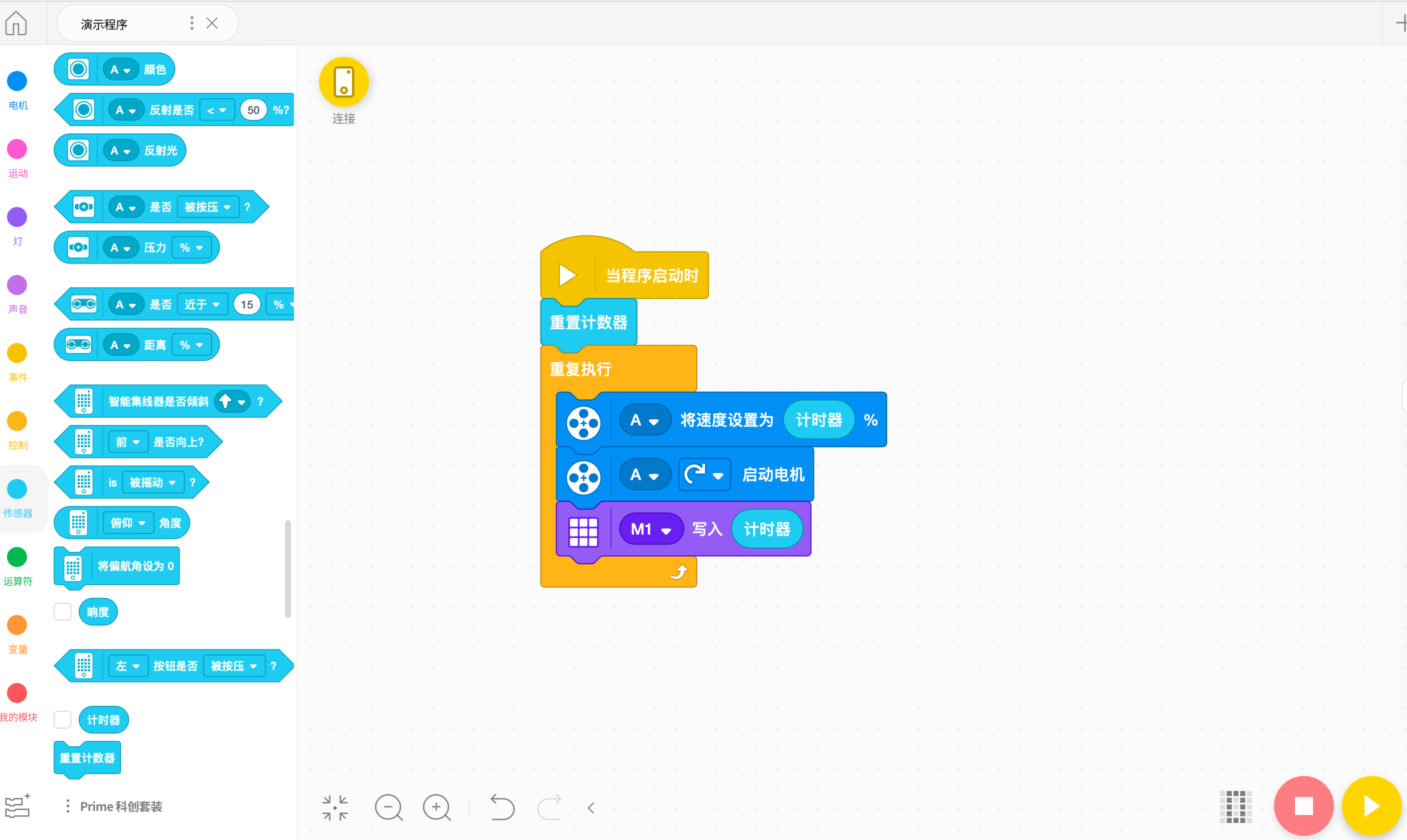Select the 演示程序 project tab
Viewport: 1407px width, 840px height.
coord(147,23)
